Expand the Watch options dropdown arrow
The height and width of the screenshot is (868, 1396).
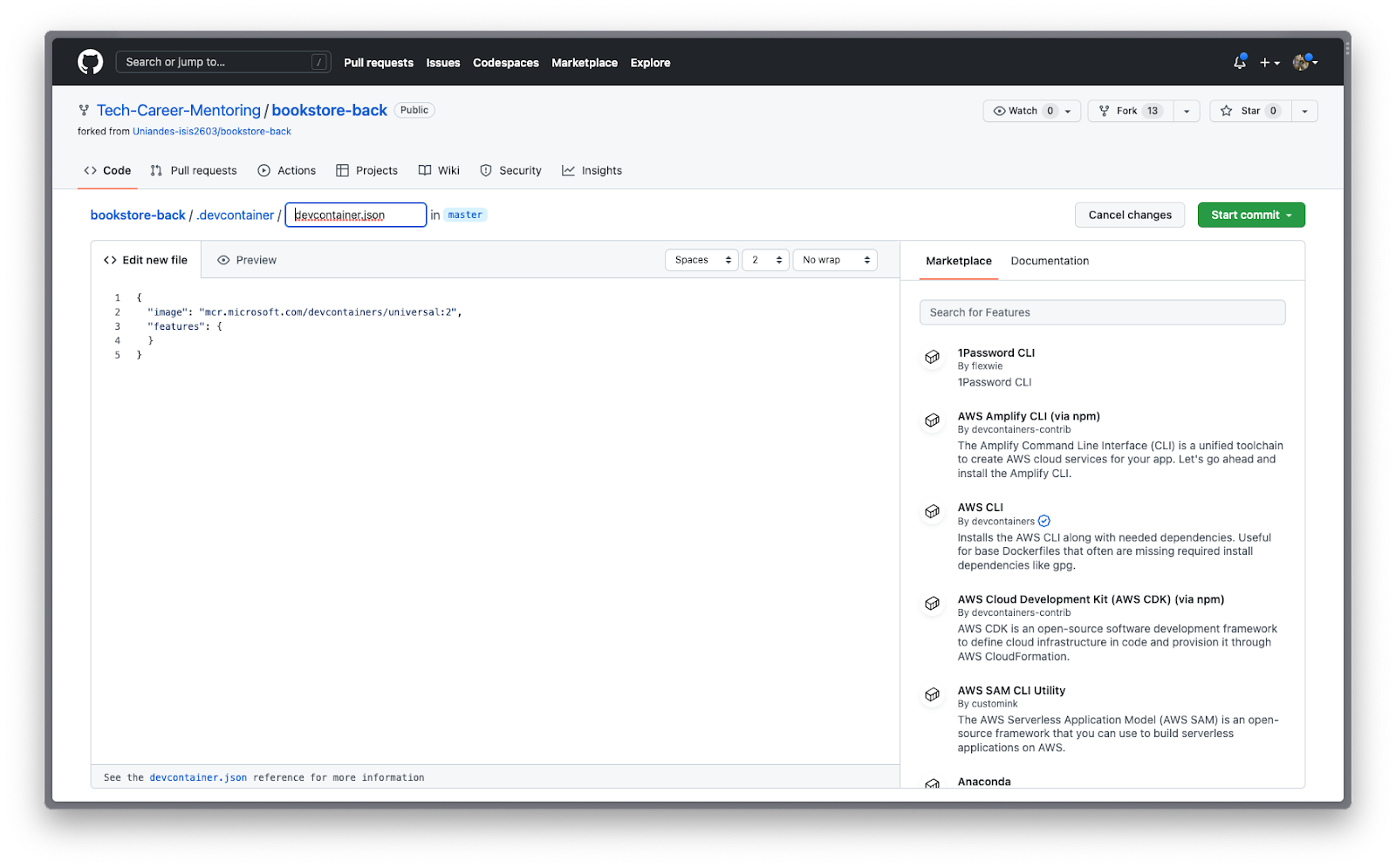(1068, 111)
